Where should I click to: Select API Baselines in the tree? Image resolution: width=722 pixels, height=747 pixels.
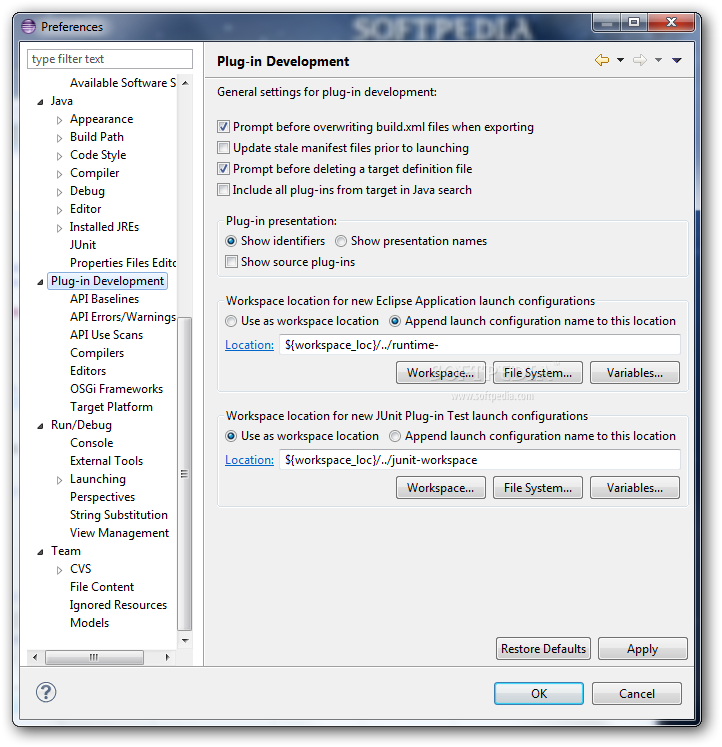[x=104, y=299]
